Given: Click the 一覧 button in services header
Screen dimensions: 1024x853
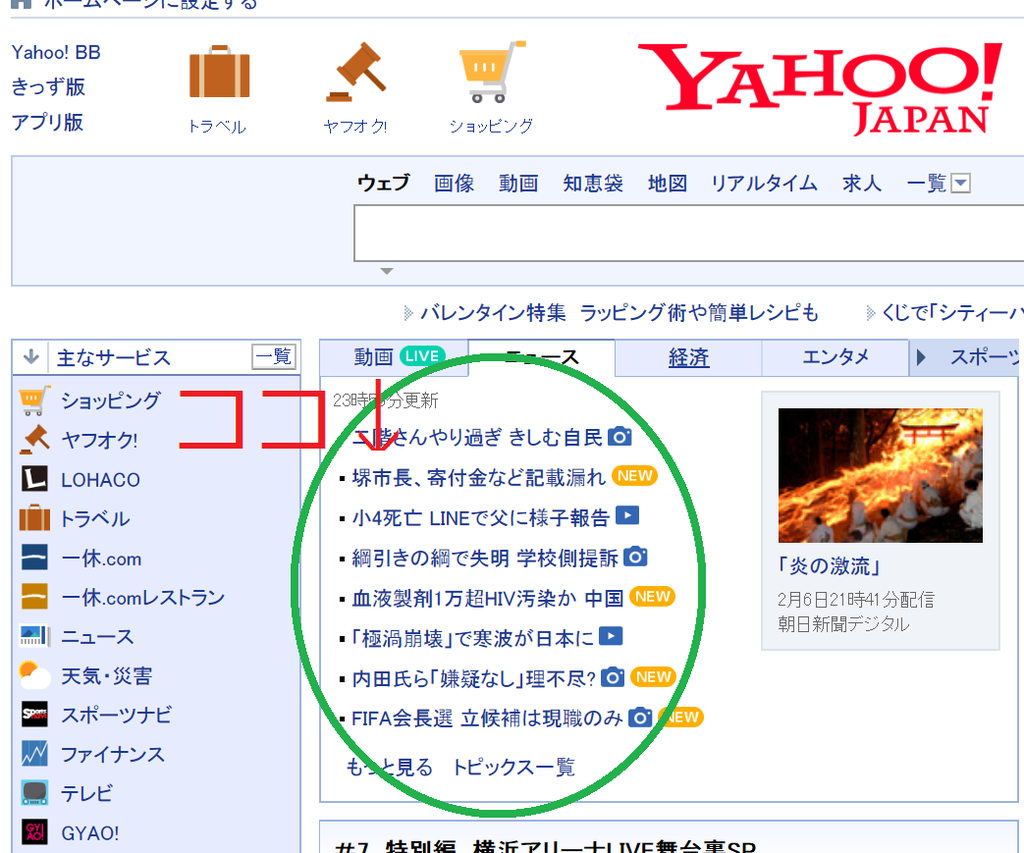Looking at the screenshot, I should [274, 357].
